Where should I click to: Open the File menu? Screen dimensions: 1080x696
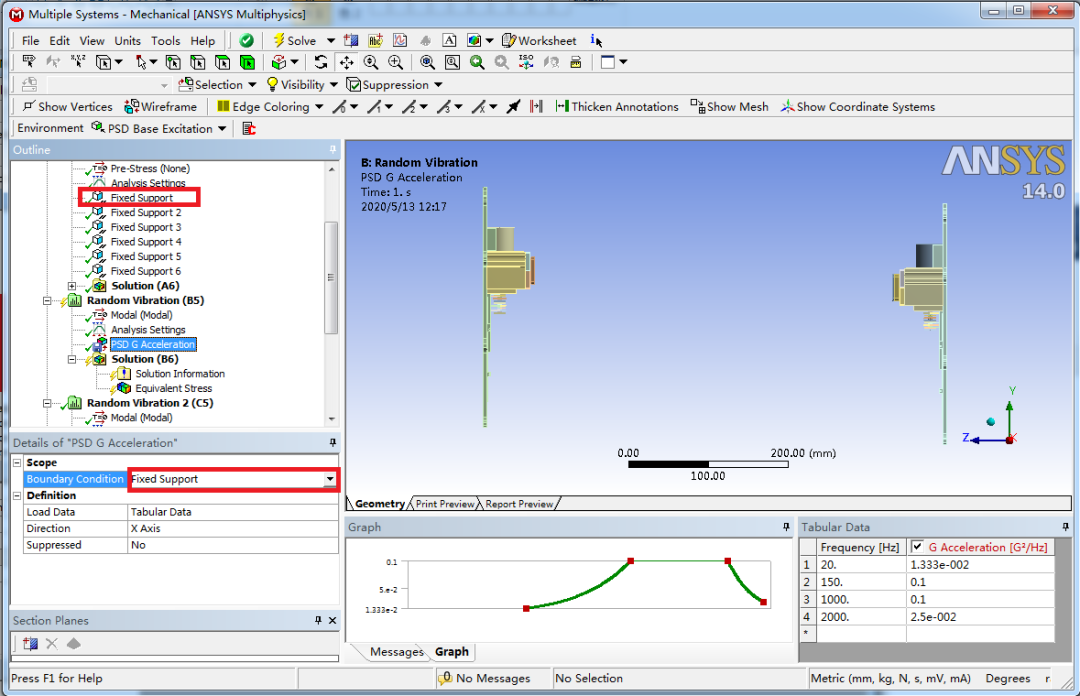click(x=30, y=41)
